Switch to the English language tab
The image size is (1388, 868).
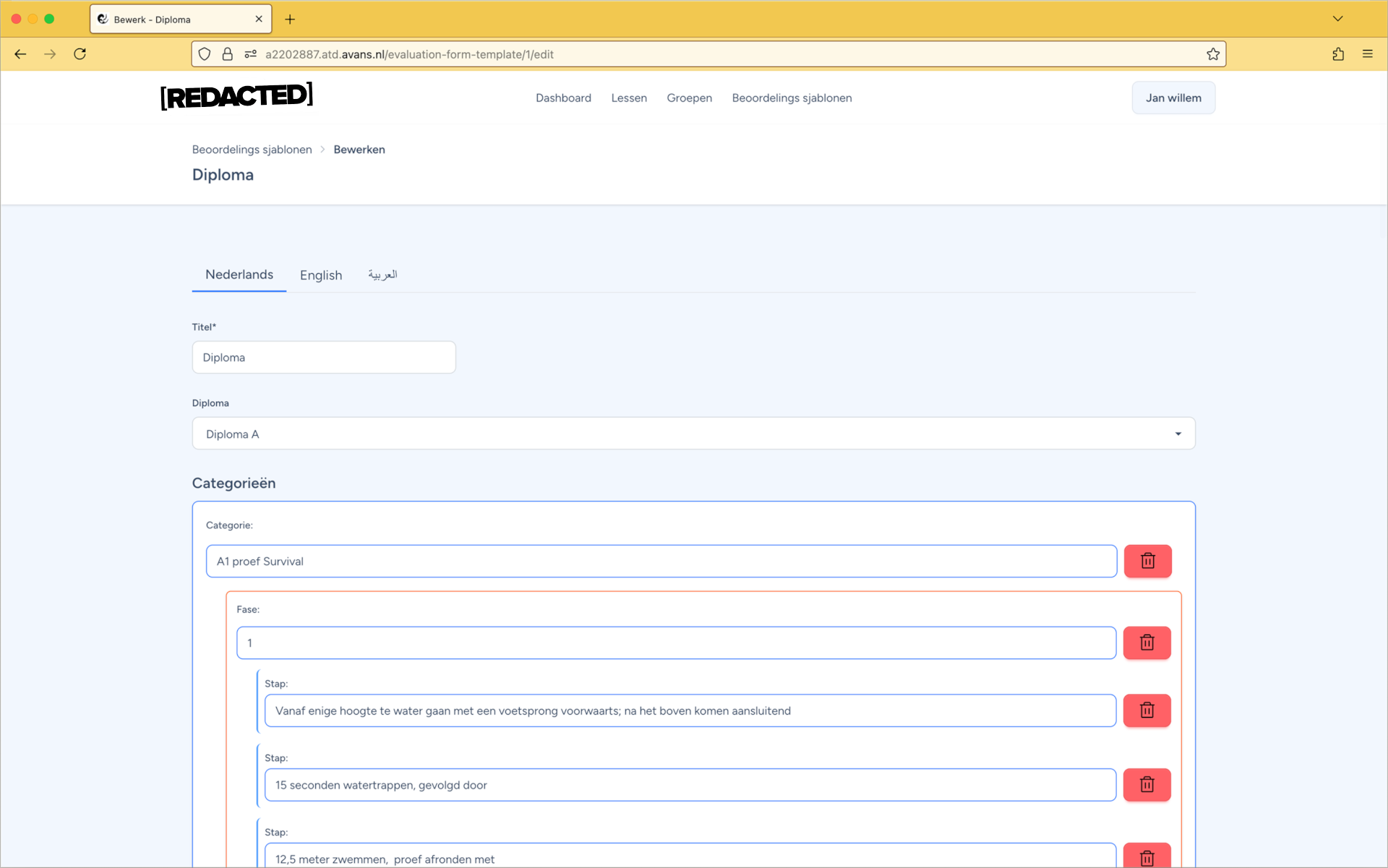320,275
